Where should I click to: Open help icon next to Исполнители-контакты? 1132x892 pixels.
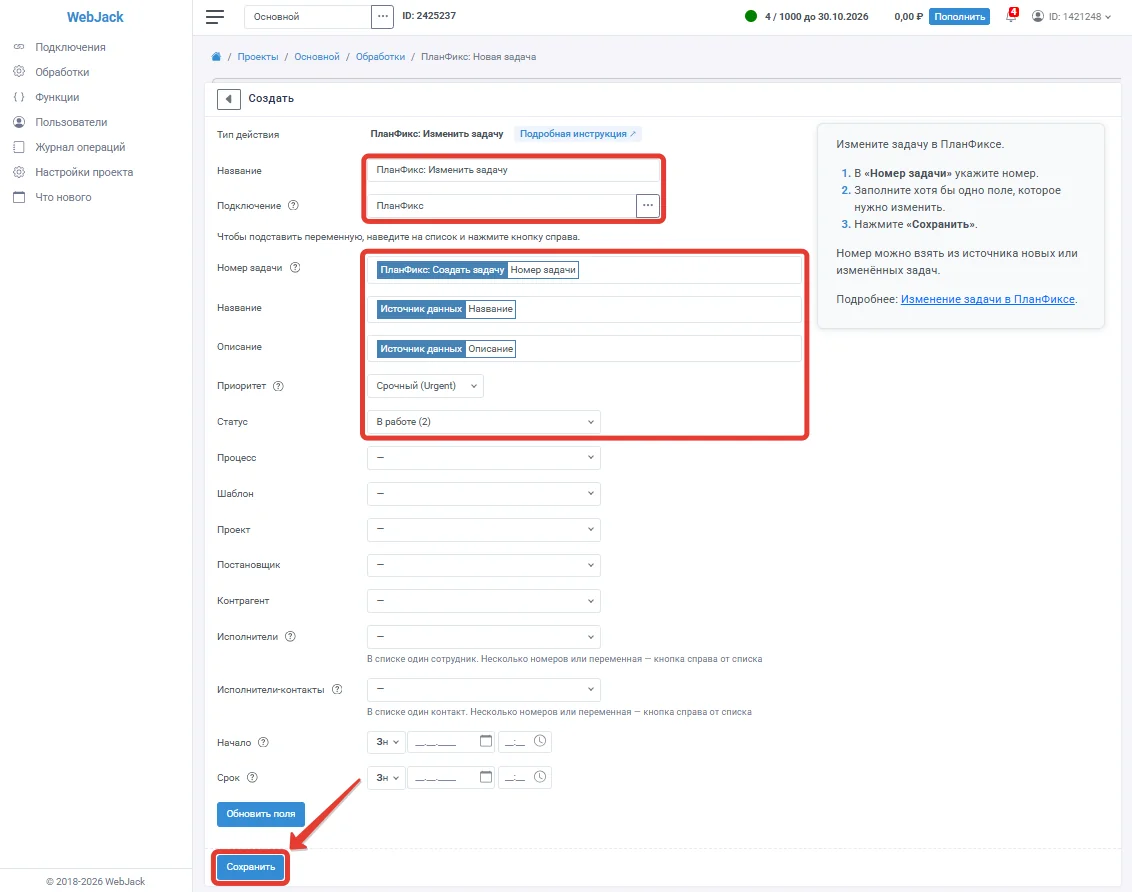tap(337, 690)
